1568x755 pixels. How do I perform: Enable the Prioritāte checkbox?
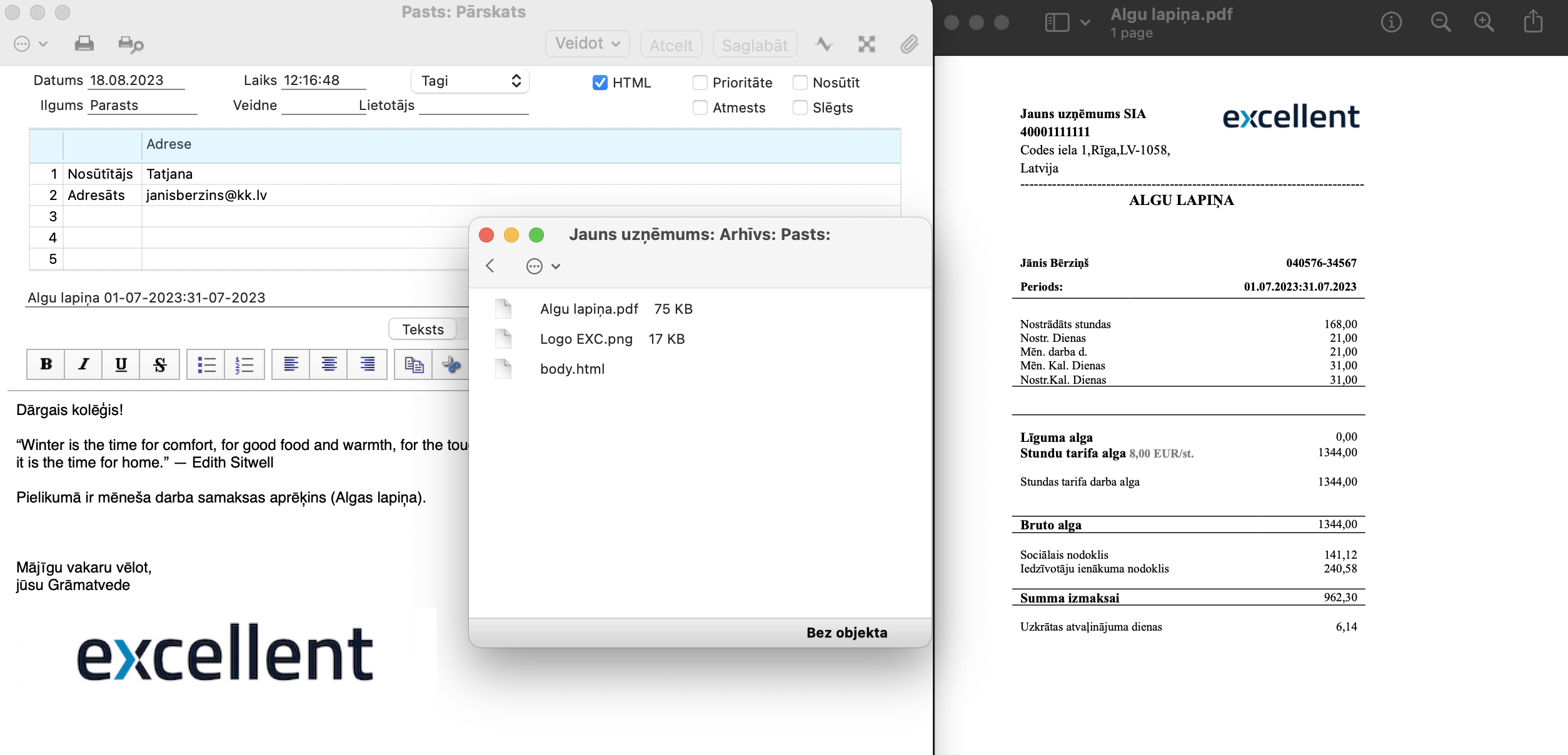[x=700, y=82]
